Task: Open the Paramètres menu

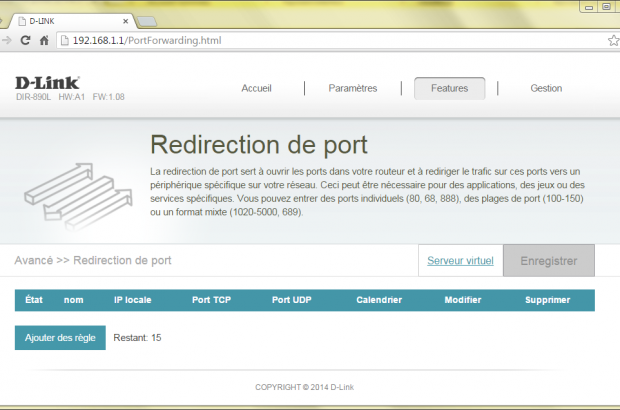Action: tap(352, 88)
